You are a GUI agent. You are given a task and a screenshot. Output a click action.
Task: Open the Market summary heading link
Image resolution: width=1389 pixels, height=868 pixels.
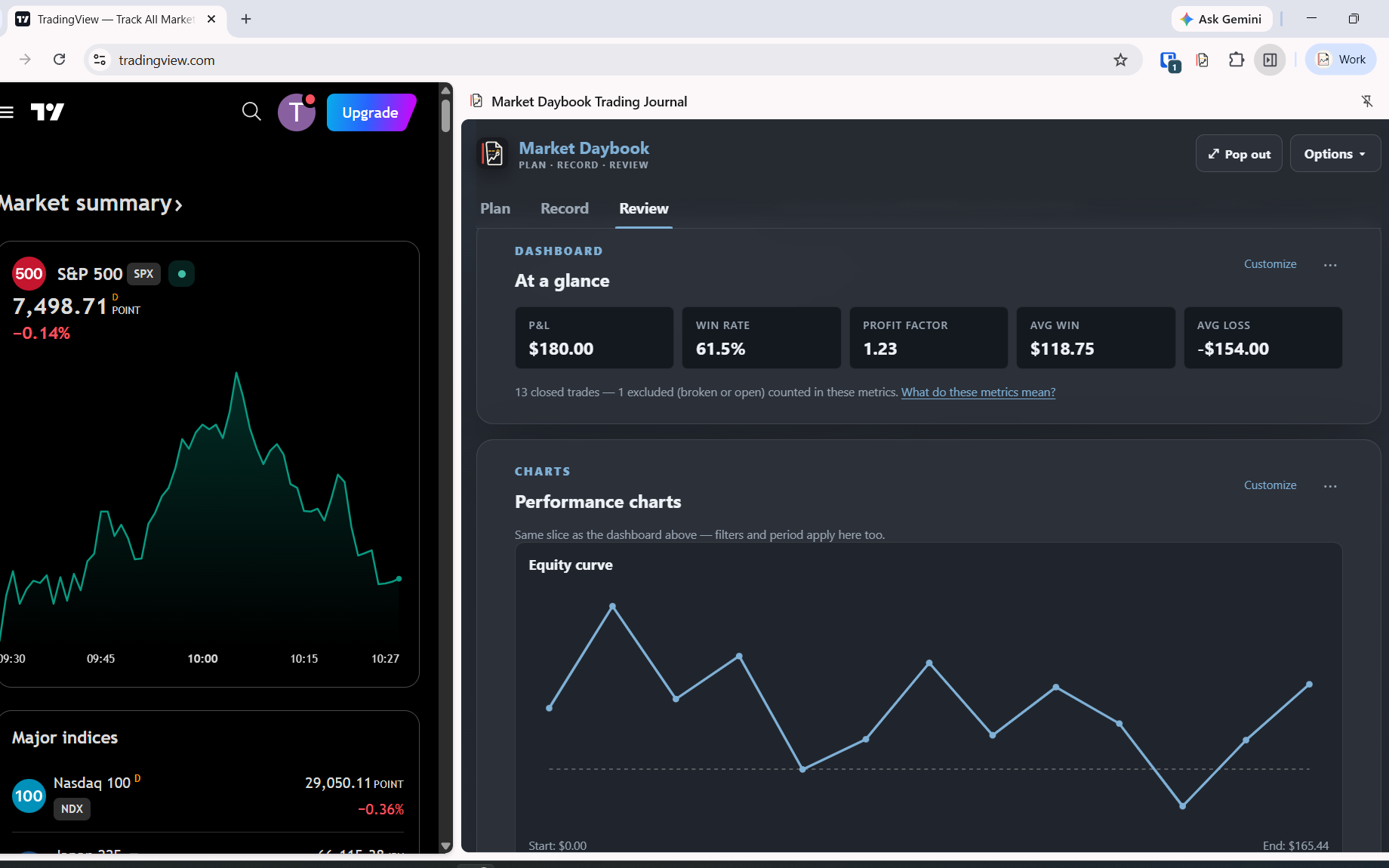(90, 204)
